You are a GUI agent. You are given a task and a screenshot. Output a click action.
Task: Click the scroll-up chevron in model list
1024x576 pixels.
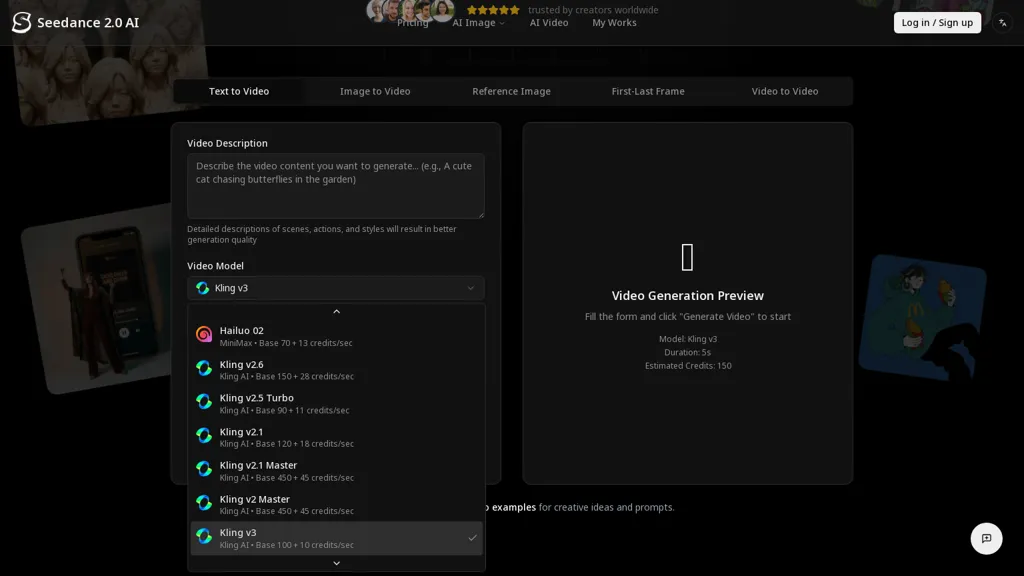click(336, 312)
